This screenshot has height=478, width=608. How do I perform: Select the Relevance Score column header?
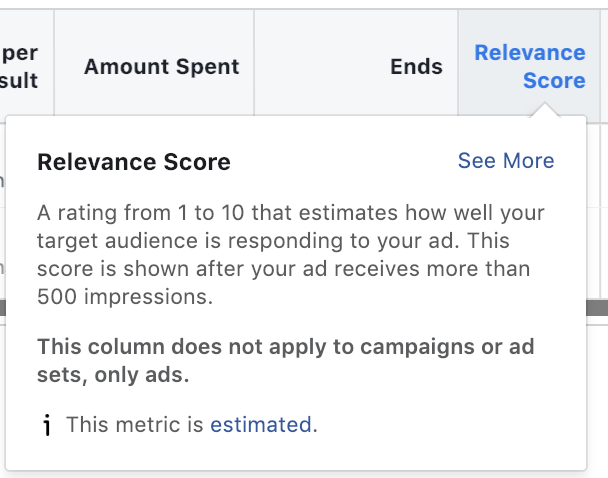point(530,67)
